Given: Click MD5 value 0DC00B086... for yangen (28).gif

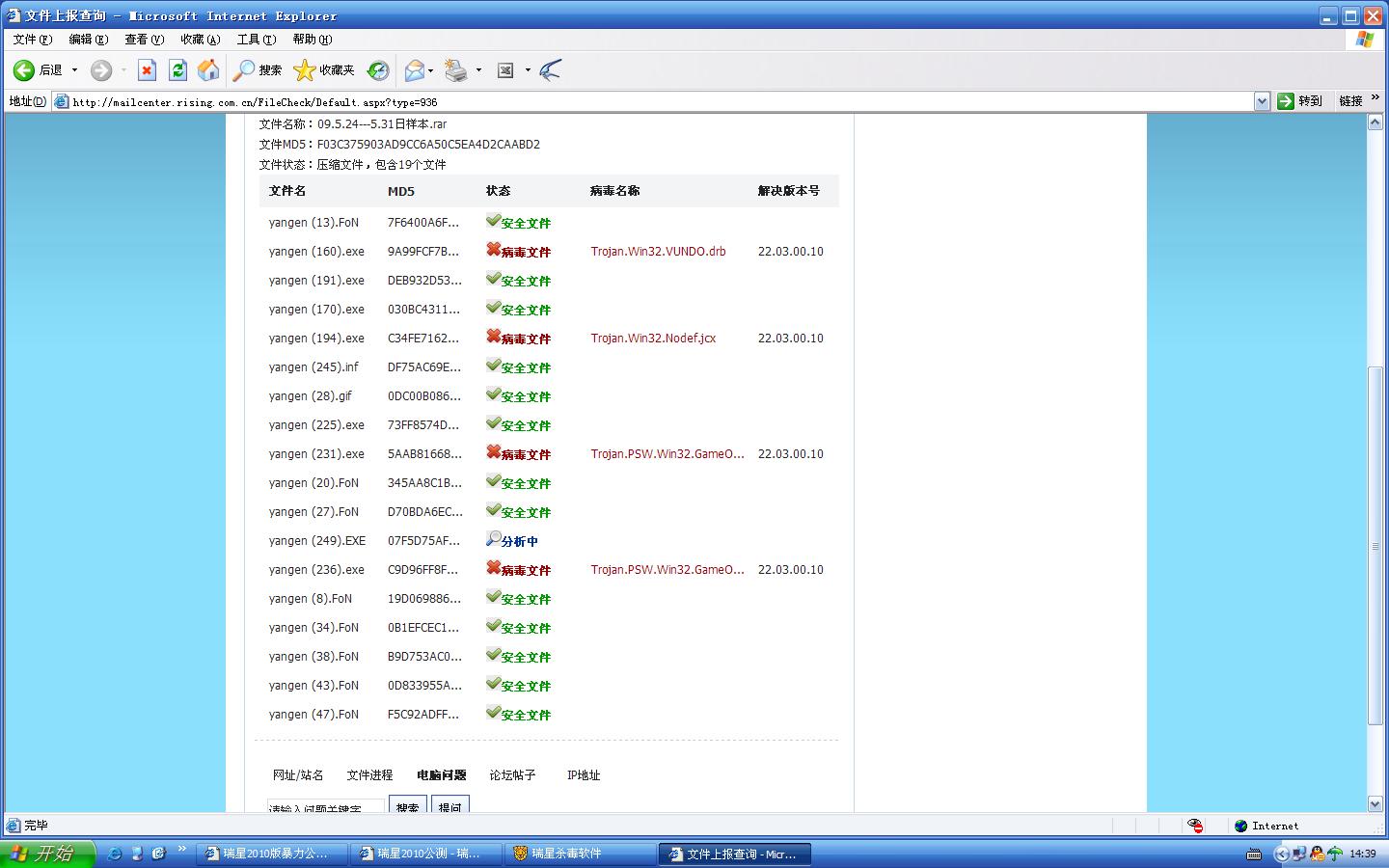Looking at the screenshot, I should coord(424,396).
